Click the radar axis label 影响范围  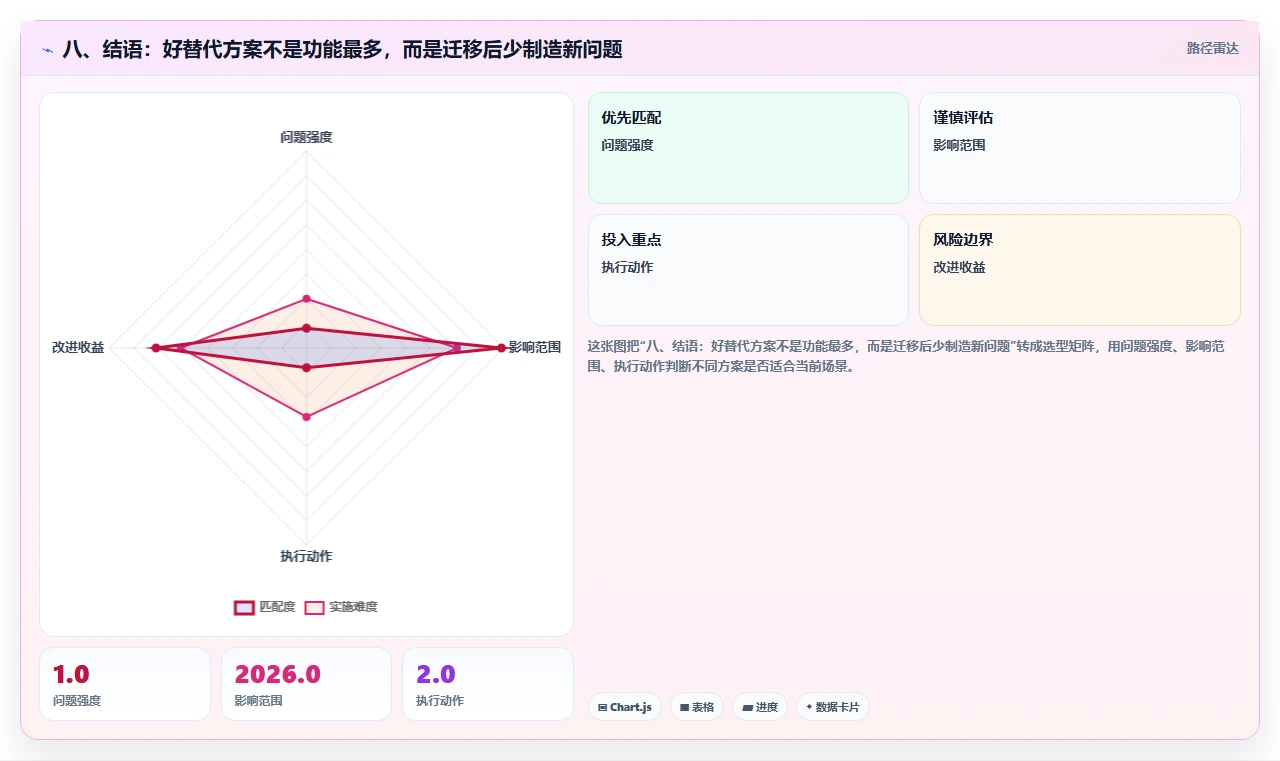[x=535, y=347]
